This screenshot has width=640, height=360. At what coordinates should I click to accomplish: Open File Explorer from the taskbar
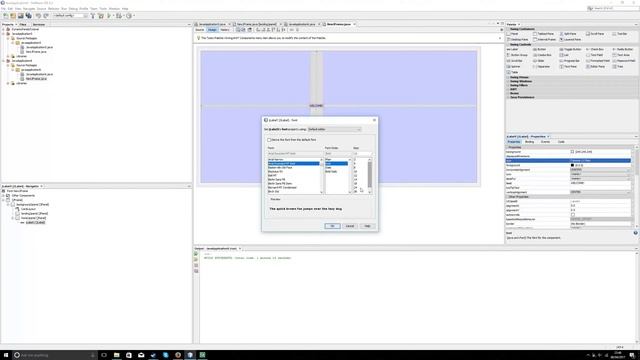[116, 355]
